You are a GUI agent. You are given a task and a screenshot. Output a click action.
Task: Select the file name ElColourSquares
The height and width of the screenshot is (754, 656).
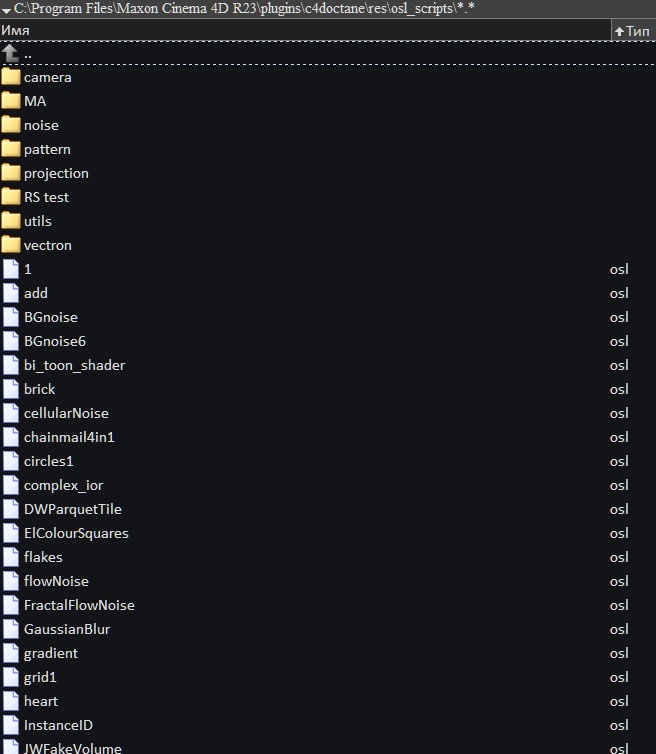76,533
